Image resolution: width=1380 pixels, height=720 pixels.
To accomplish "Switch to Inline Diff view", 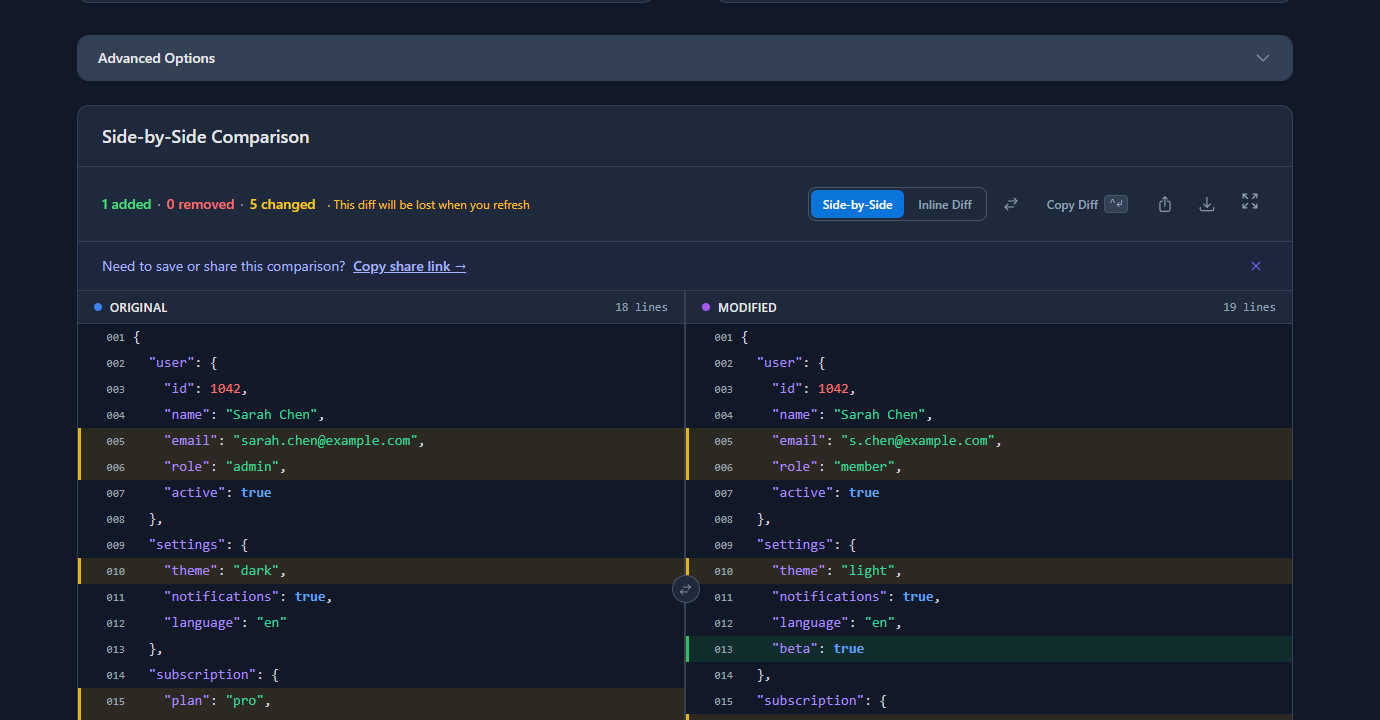I will (x=944, y=204).
